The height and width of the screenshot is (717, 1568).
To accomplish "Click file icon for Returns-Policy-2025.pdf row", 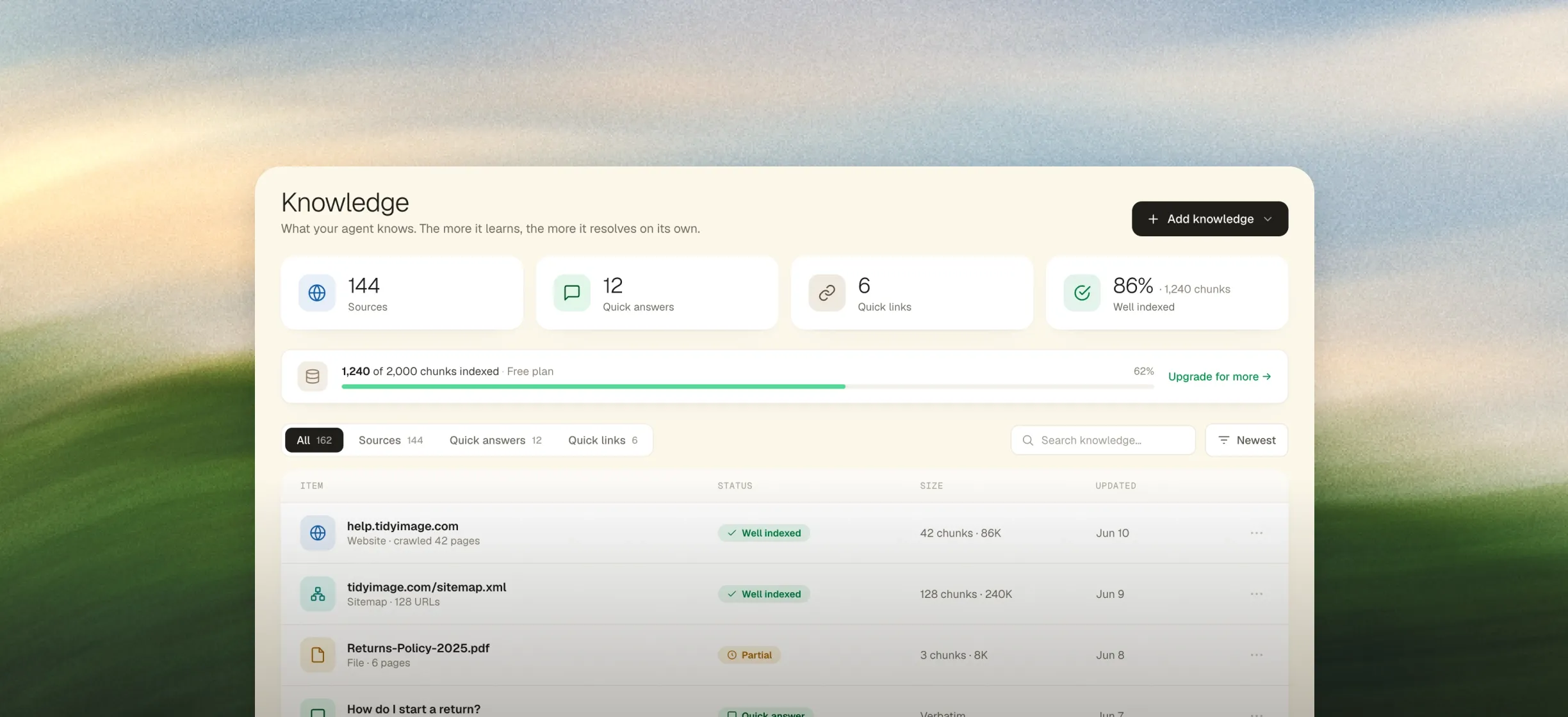I will [318, 655].
